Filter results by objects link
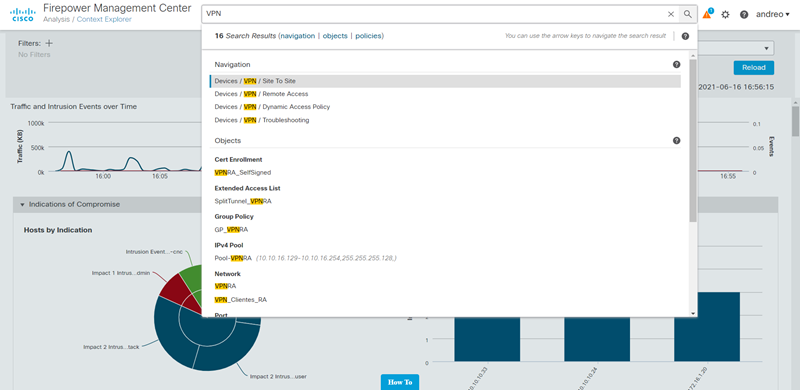Screen dimensions: 800x390 pyautogui.click(x=335, y=36)
